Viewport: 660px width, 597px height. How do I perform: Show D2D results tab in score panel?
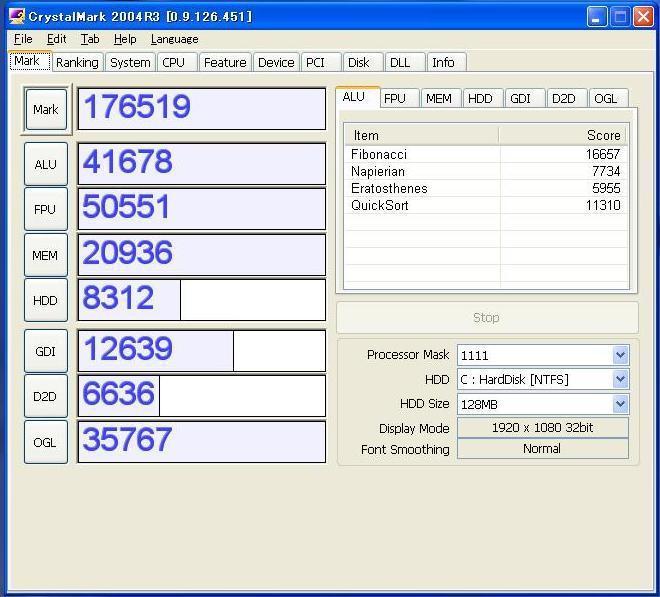pyautogui.click(x=567, y=99)
